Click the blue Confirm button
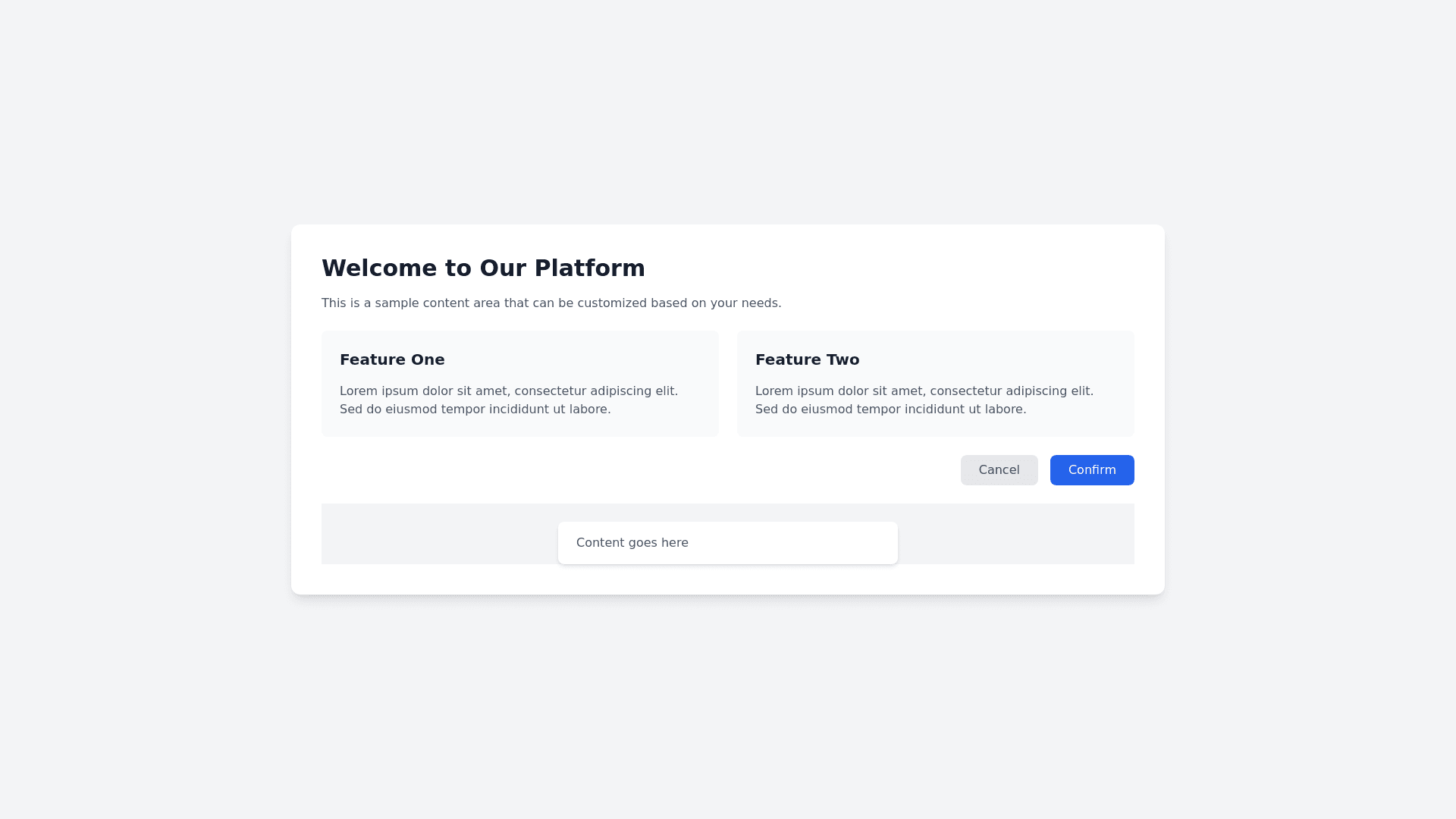The image size is (1456, 819). point(1092,470)
